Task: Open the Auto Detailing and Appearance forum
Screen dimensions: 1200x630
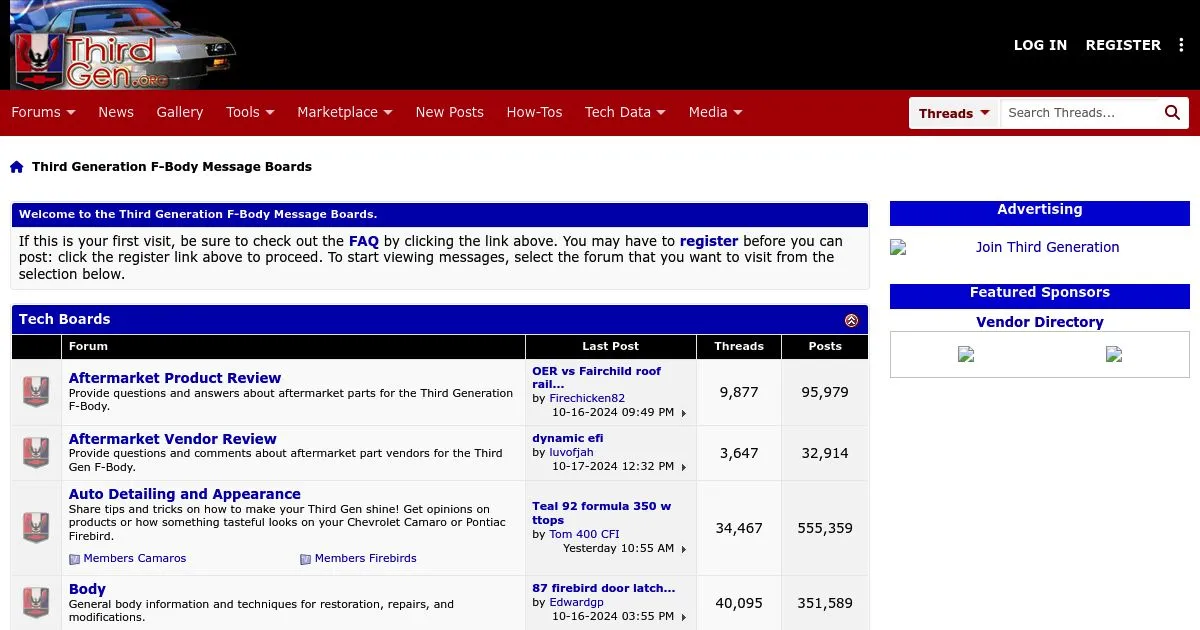Action: coord(185,494)
